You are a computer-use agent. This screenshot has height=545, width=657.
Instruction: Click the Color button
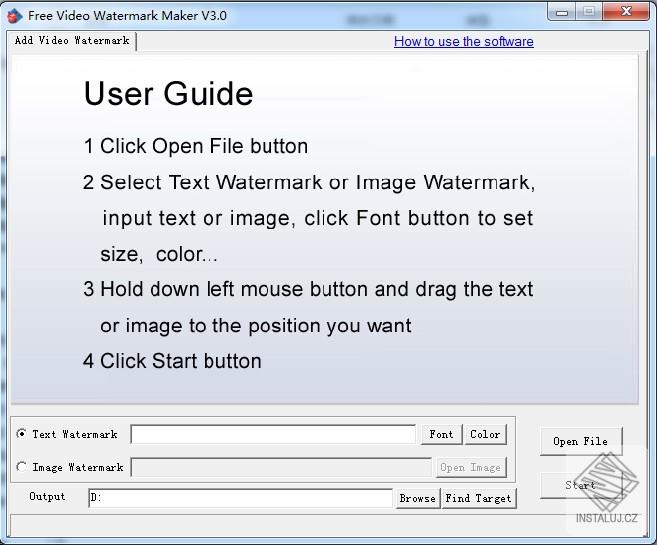pyautogui.click(x=485, y=434)
